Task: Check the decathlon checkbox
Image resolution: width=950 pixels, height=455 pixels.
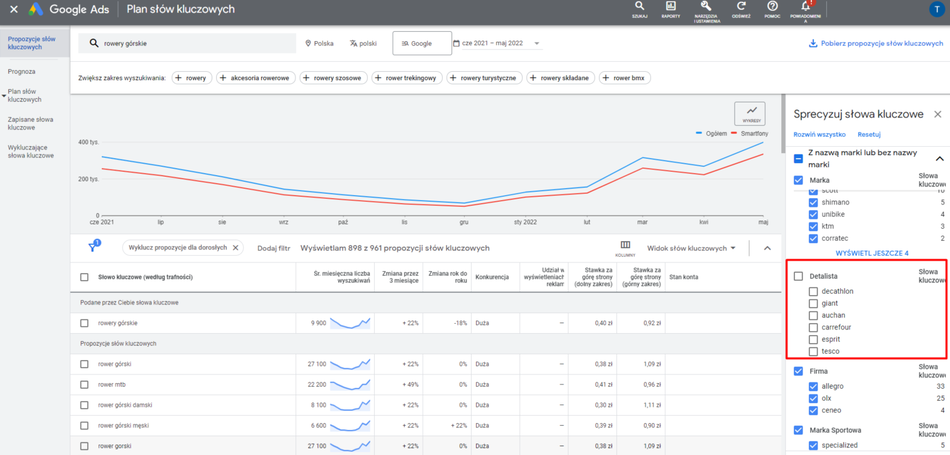Action: 813,292
